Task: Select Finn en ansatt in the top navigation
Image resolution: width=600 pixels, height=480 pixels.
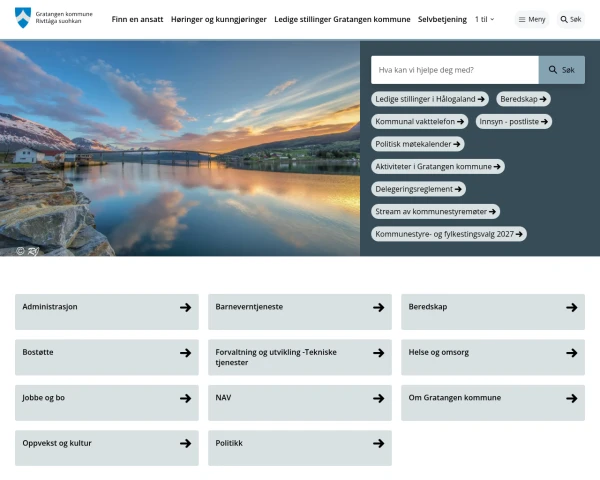Action: [136, 19]
